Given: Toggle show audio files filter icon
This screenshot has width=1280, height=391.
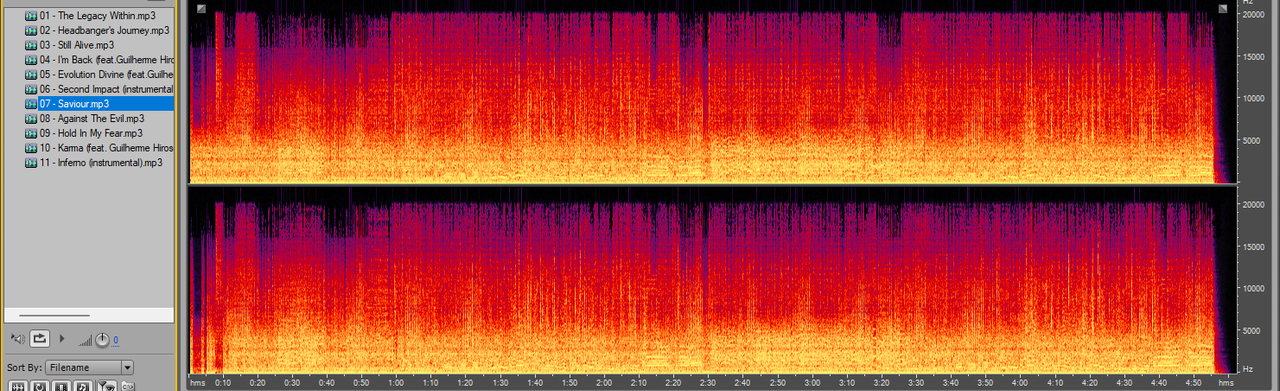Looking at the screenshot, I should (x=18, y=385).
